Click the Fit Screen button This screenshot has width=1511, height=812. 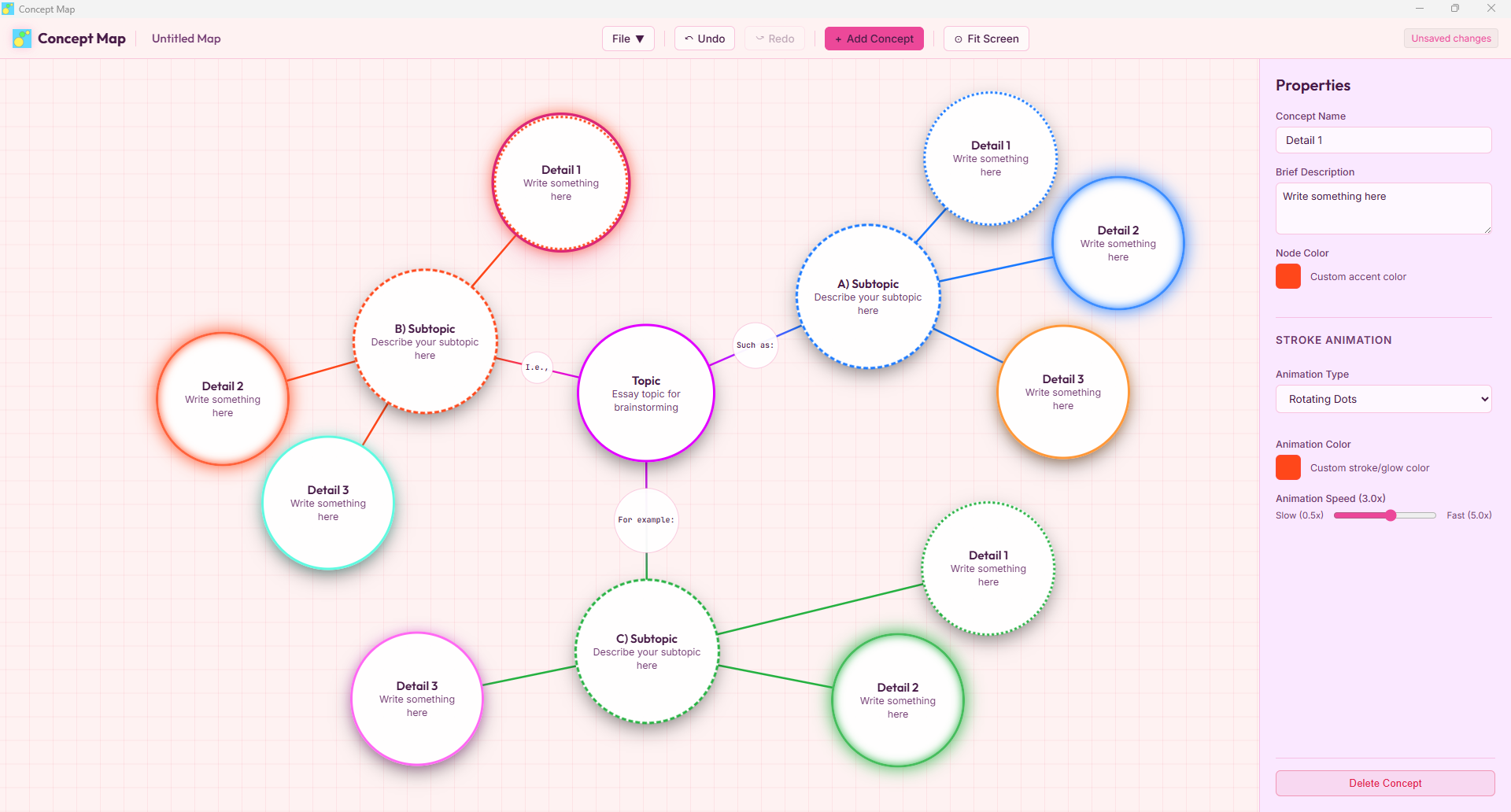986,39
